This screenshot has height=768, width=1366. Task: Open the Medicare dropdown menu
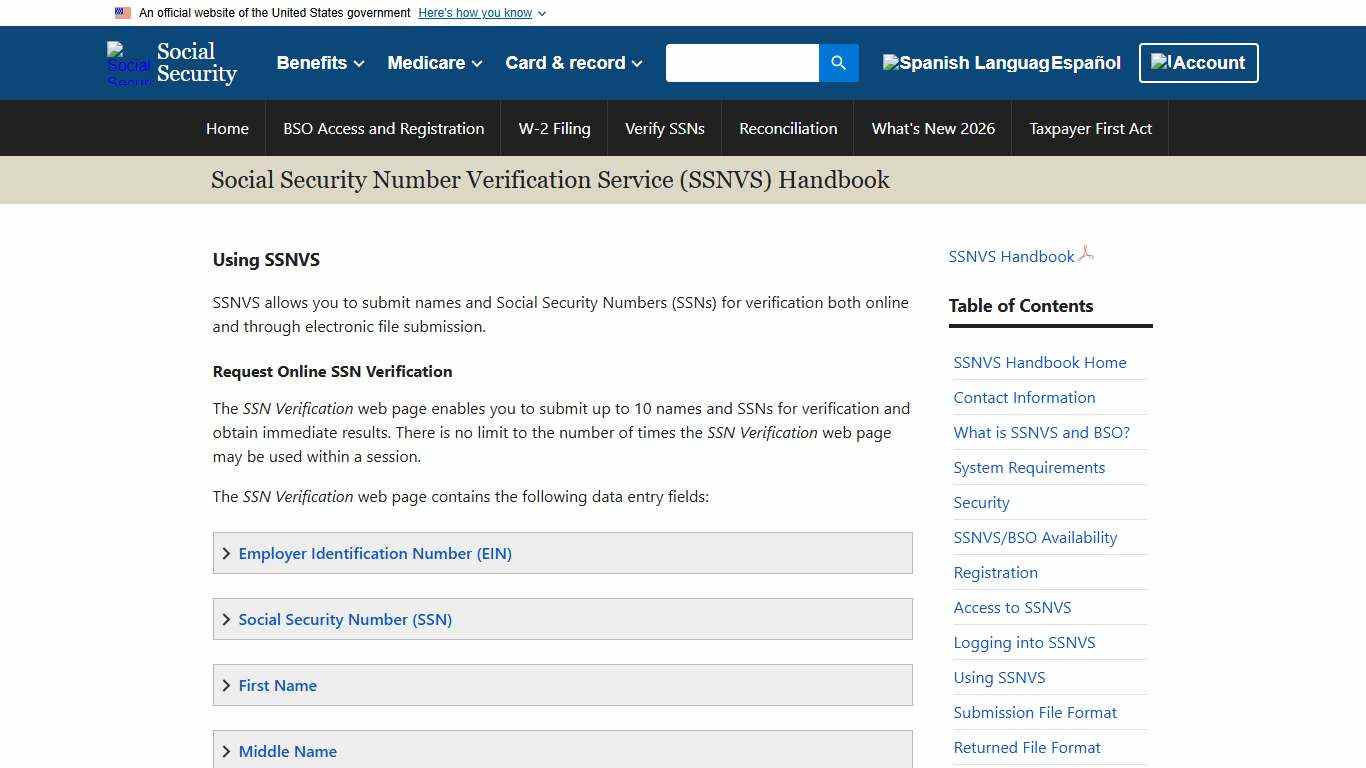tap(432, 62)
